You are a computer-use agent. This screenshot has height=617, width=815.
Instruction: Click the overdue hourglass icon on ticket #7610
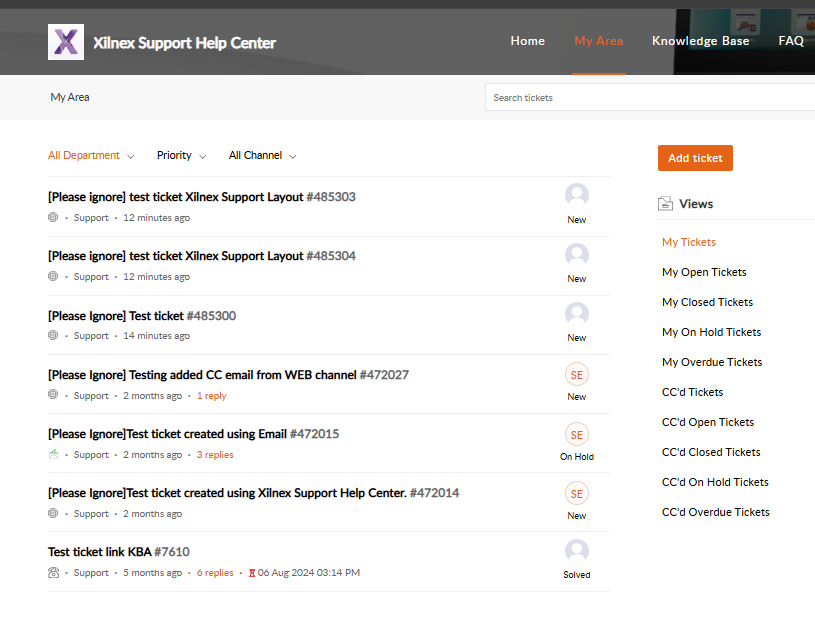point(252,573)
